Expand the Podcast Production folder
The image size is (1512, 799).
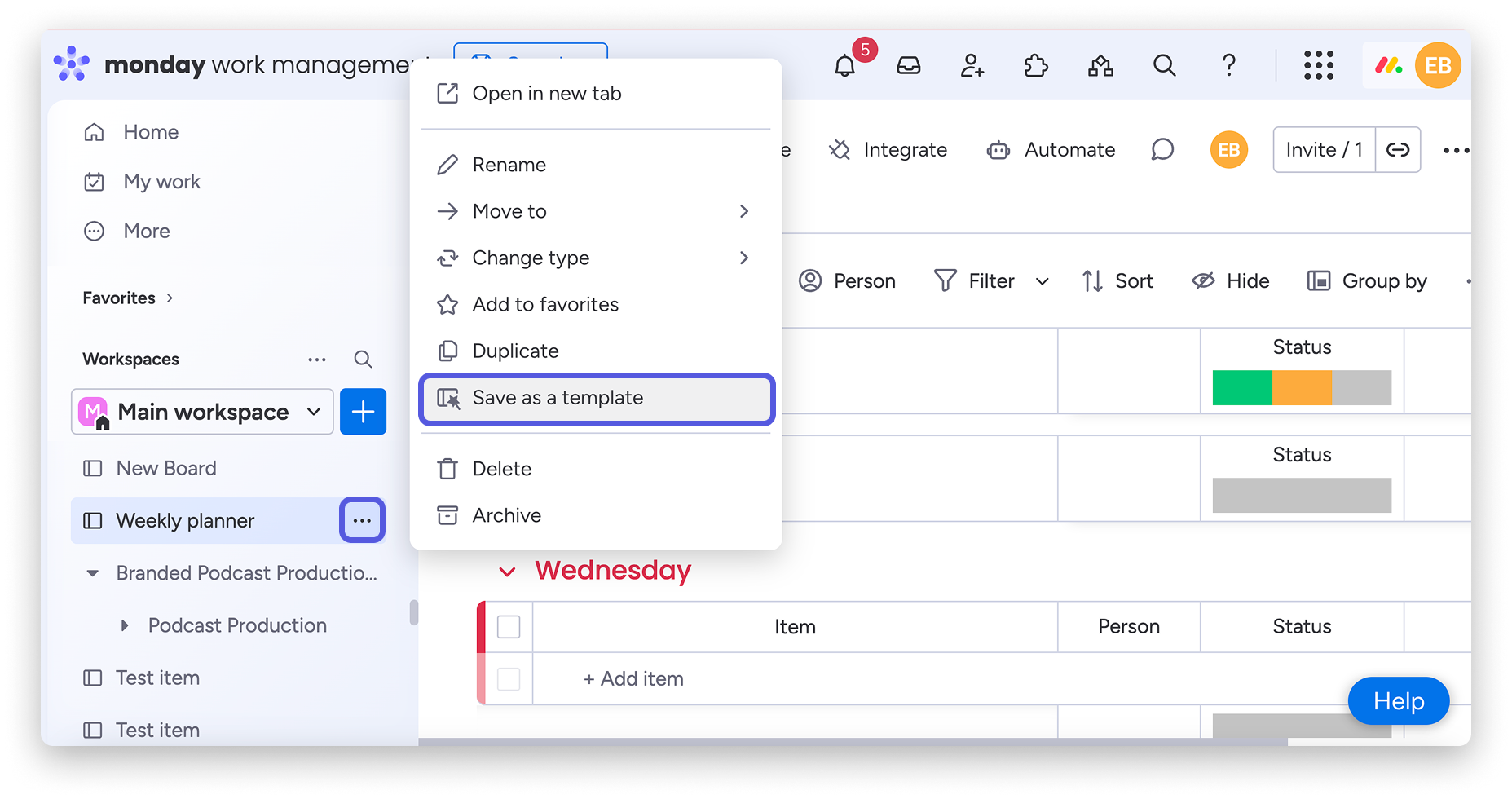(x=125, y=626)
